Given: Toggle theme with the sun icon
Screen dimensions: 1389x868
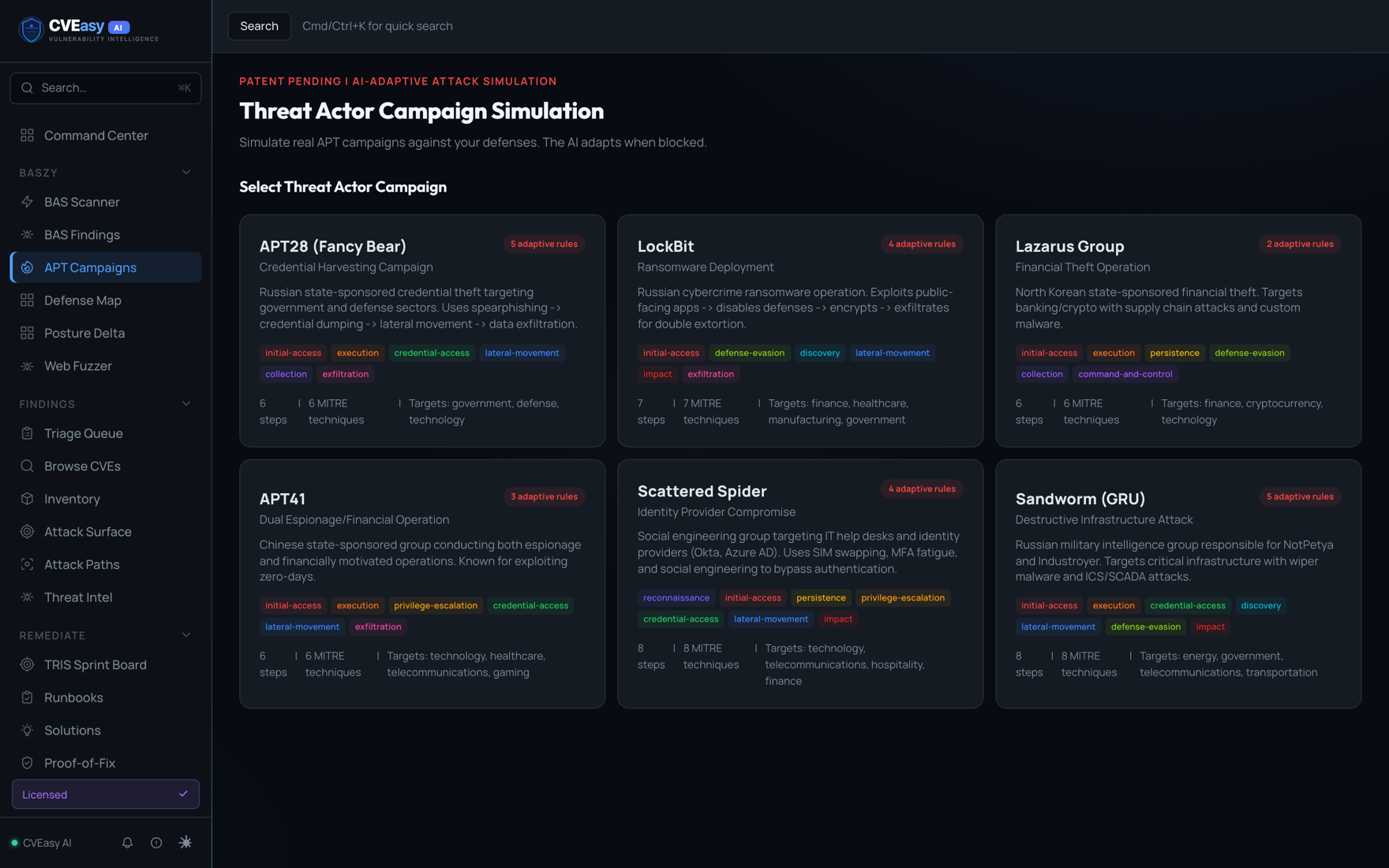Looking at the screenshot, I should (185, 843).
